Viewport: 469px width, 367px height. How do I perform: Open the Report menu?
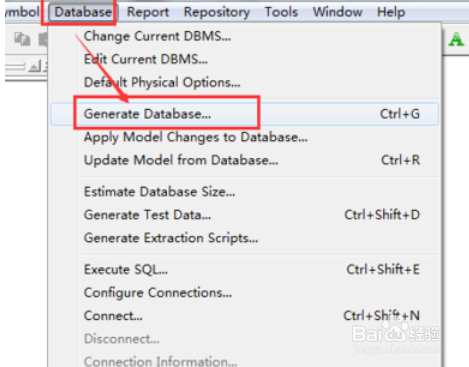click(148, 12)
